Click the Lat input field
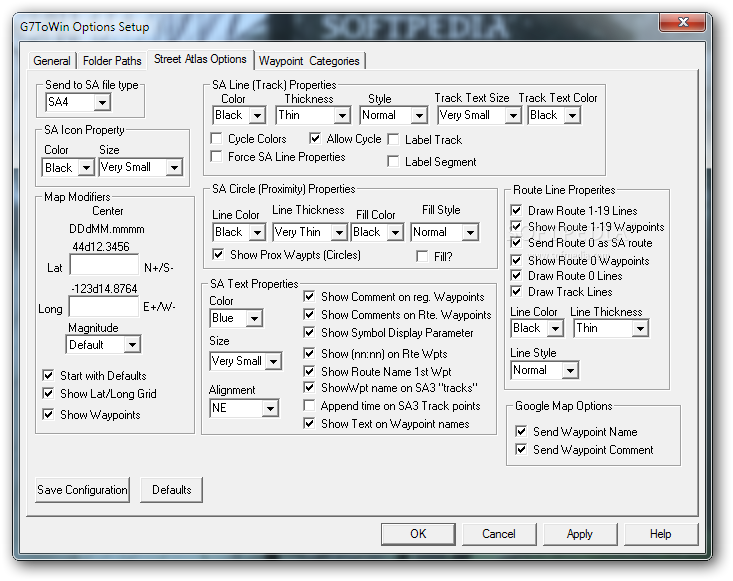Viewport: 733px width, 581px height. click(104, 265)
